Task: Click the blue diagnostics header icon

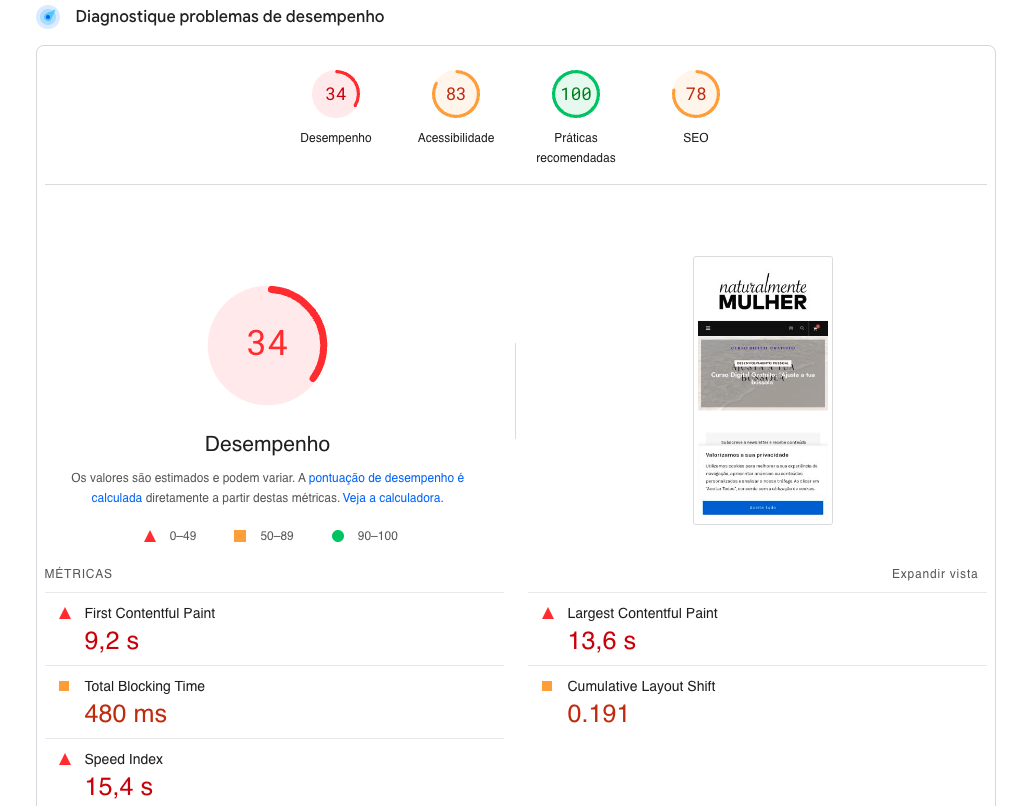Action: pyautogui.click(x=47, y=17)
